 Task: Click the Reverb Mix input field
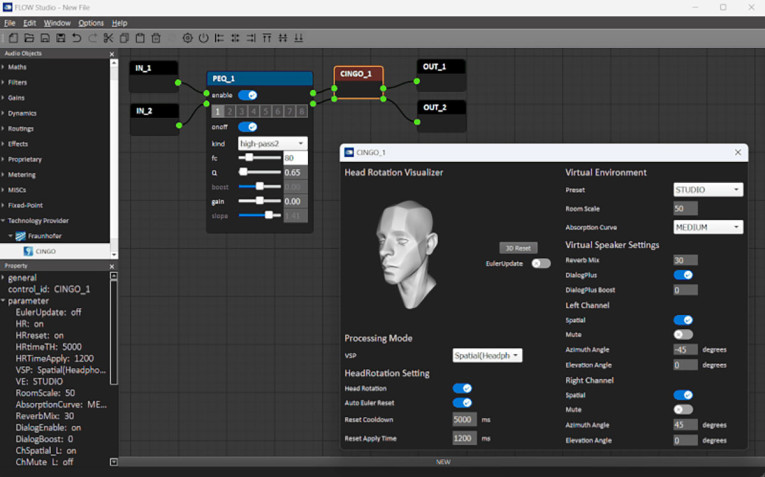[x=684, y=260]
